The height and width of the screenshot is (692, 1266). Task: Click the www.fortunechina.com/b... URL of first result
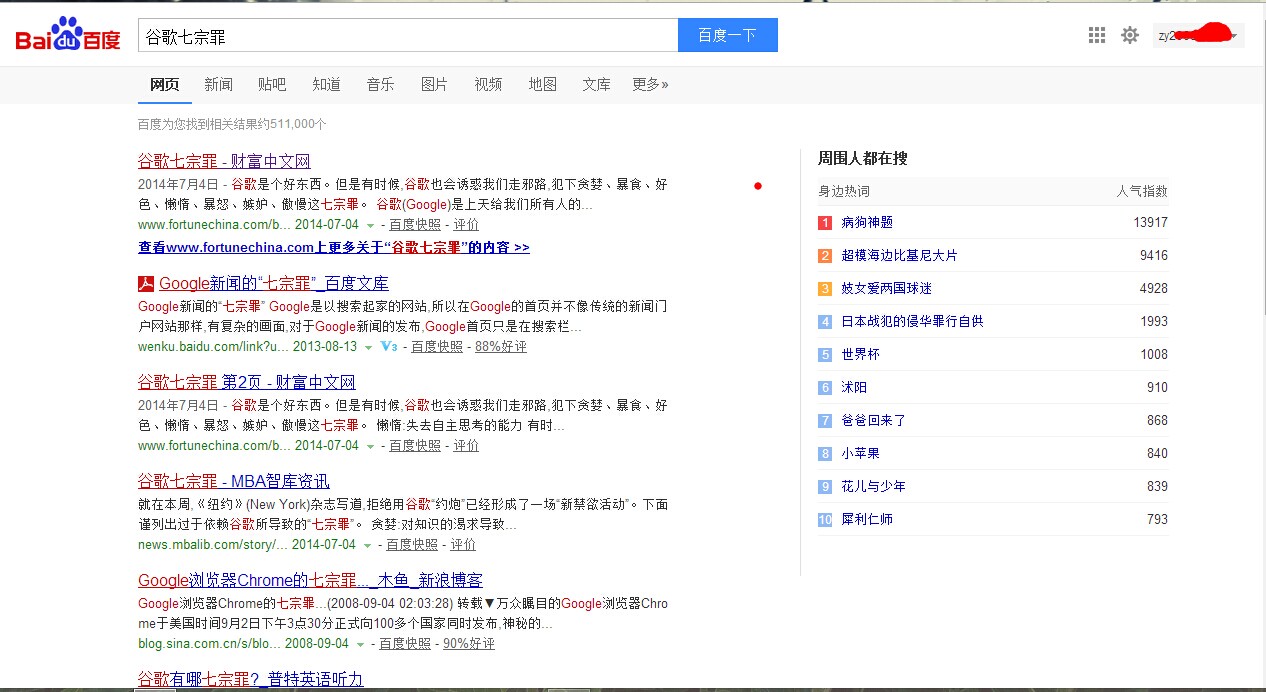point(214,225)
